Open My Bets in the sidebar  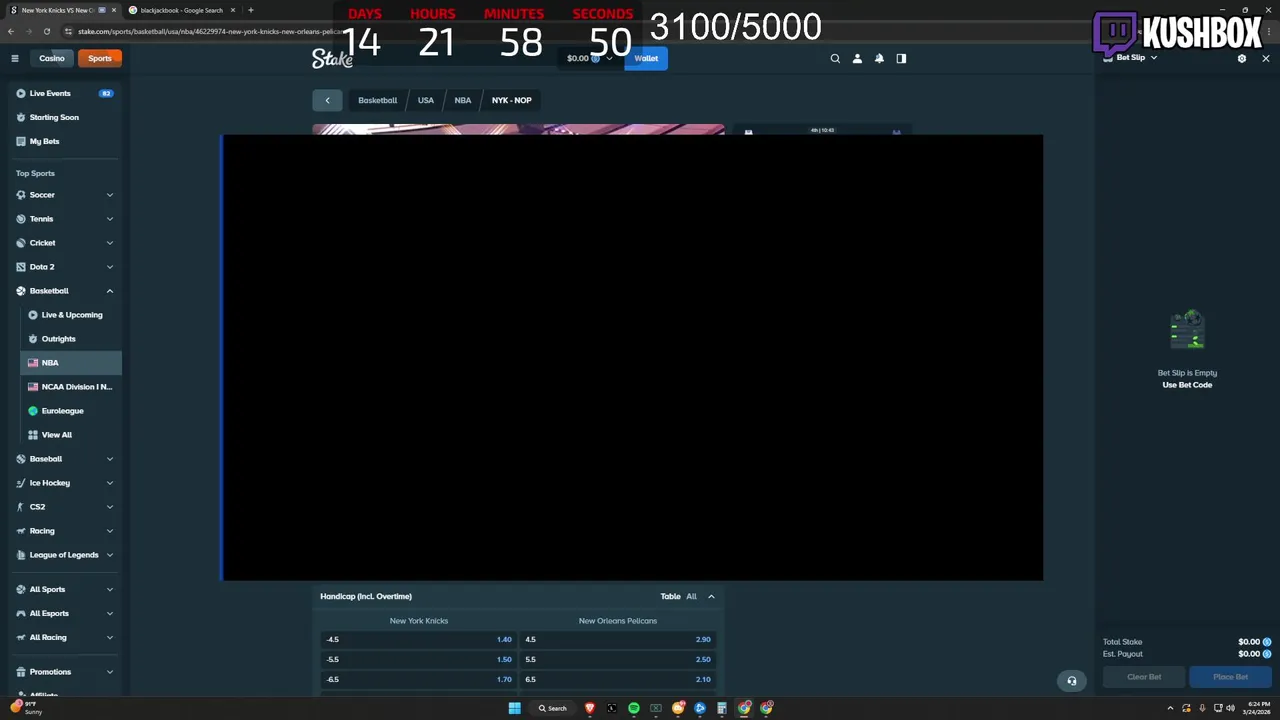(64, 141)
